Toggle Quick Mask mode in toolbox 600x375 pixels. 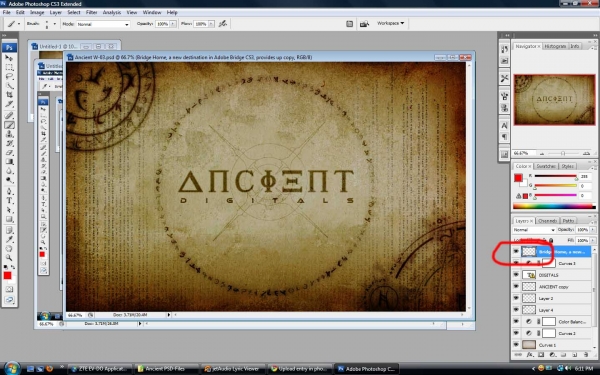[x=9, y=289]
